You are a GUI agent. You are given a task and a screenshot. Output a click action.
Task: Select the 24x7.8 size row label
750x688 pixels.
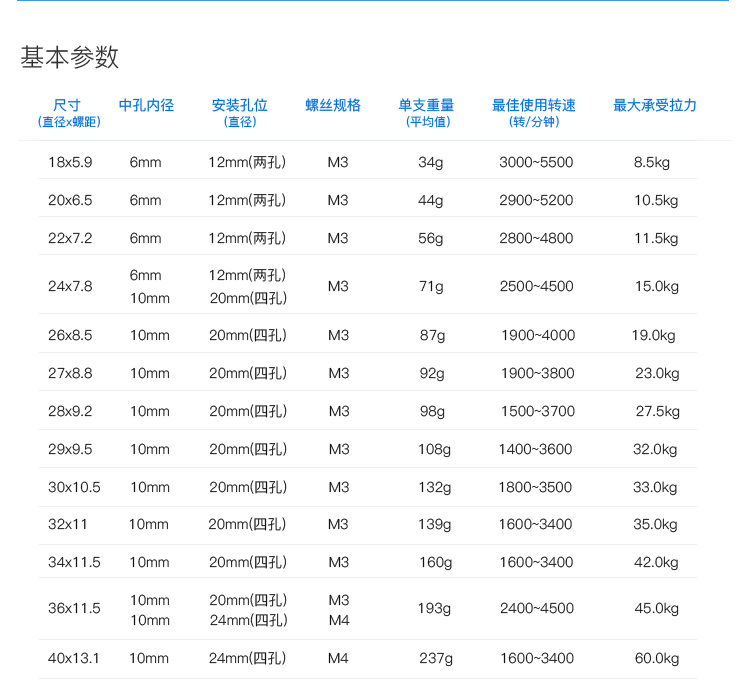tap(70, 286)
